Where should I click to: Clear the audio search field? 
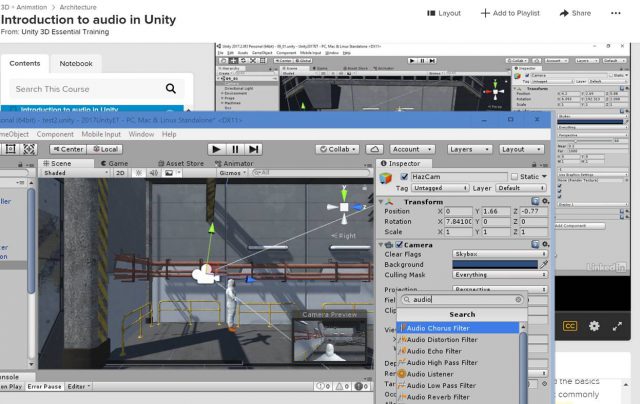(x=518, y=300)
